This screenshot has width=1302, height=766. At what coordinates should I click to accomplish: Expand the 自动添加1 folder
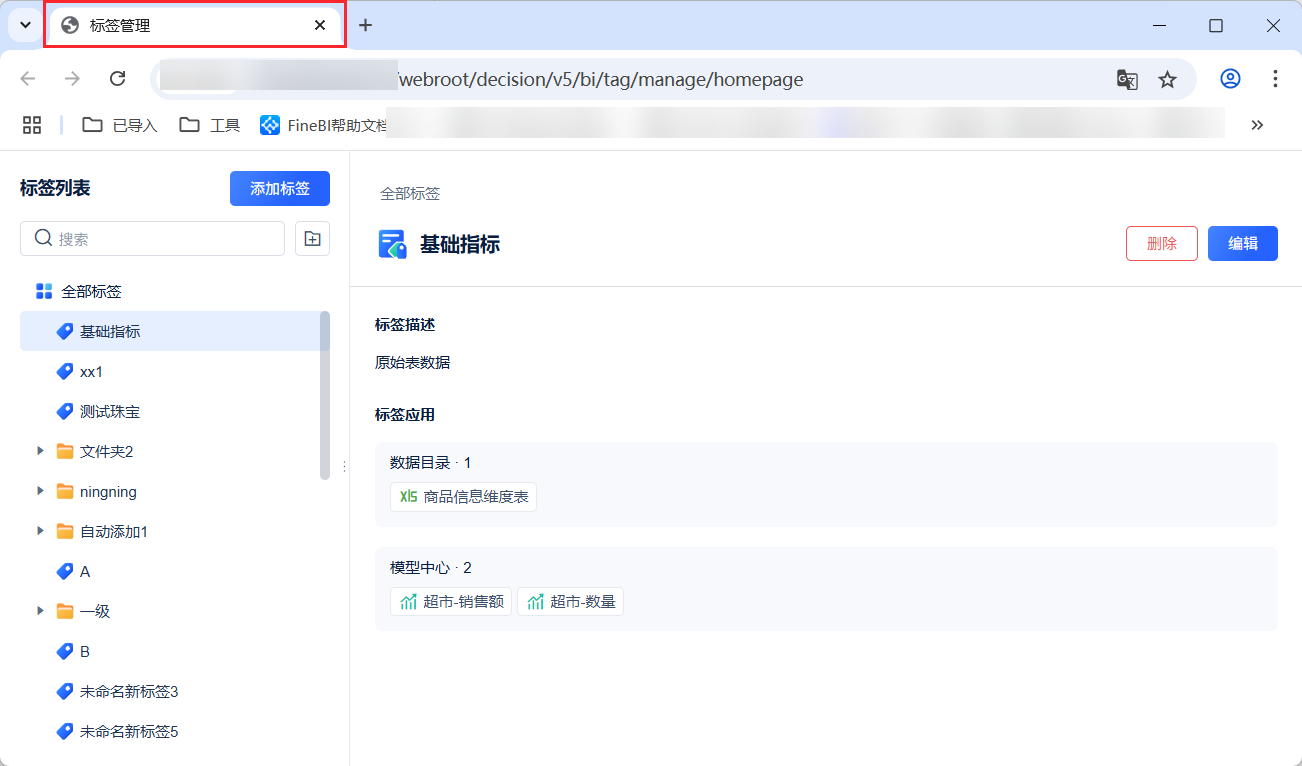40,531
